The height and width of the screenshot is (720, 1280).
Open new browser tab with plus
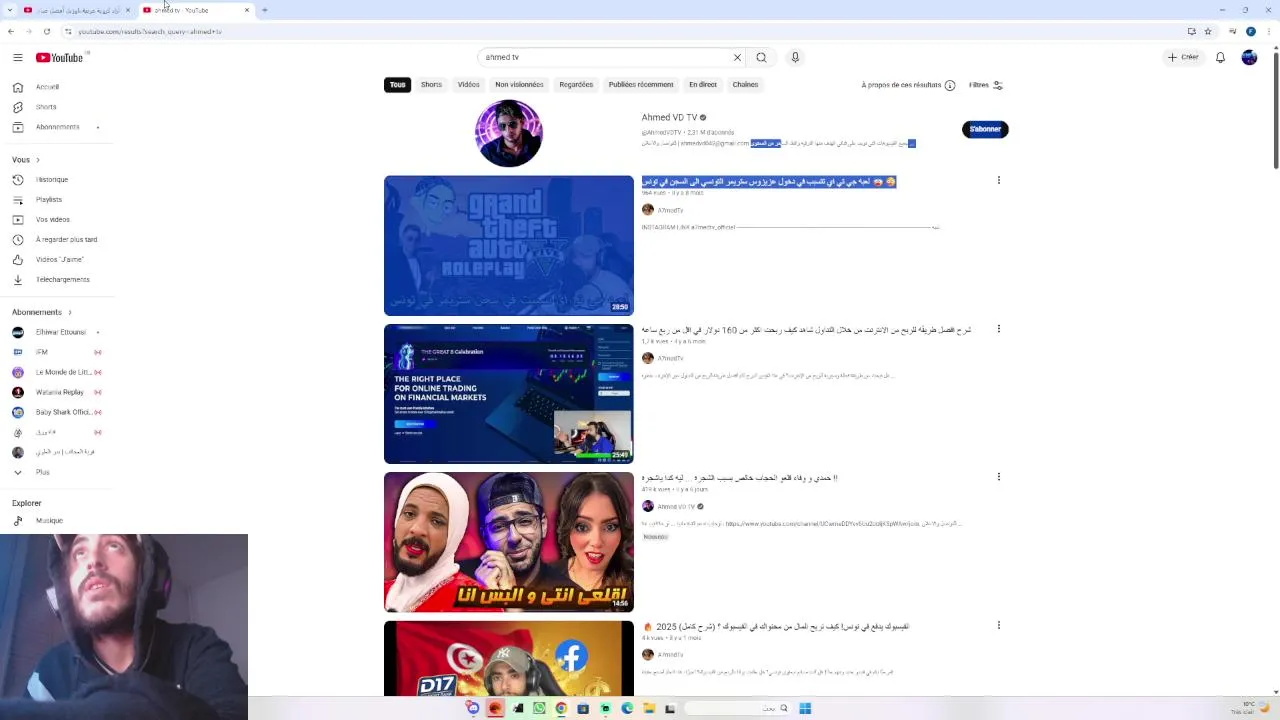coord(264,10)
